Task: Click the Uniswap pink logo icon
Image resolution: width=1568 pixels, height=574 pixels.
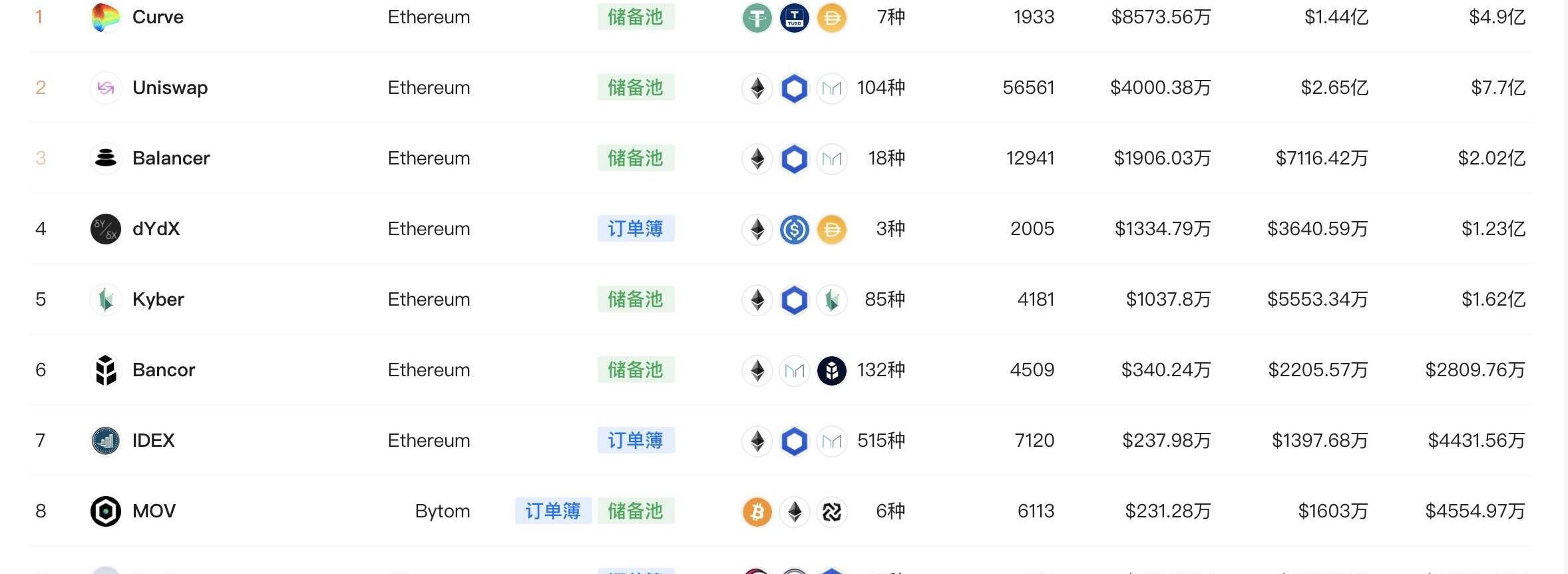Action: [105, 88]
